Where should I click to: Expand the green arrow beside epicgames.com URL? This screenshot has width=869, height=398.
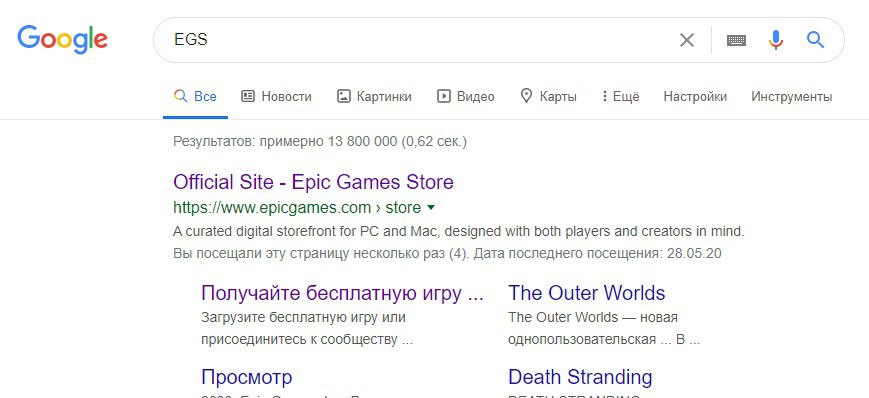point(431,208)
